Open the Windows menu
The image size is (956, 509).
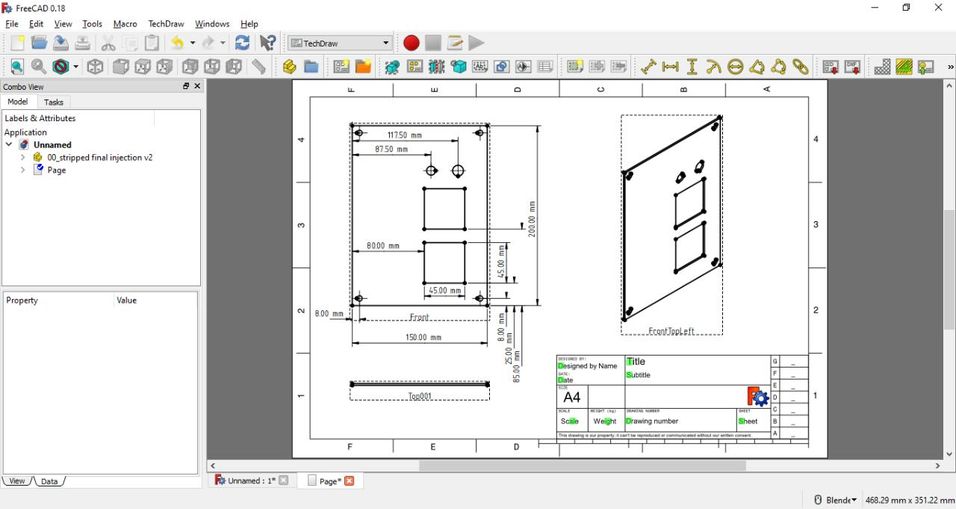[212, 24]
